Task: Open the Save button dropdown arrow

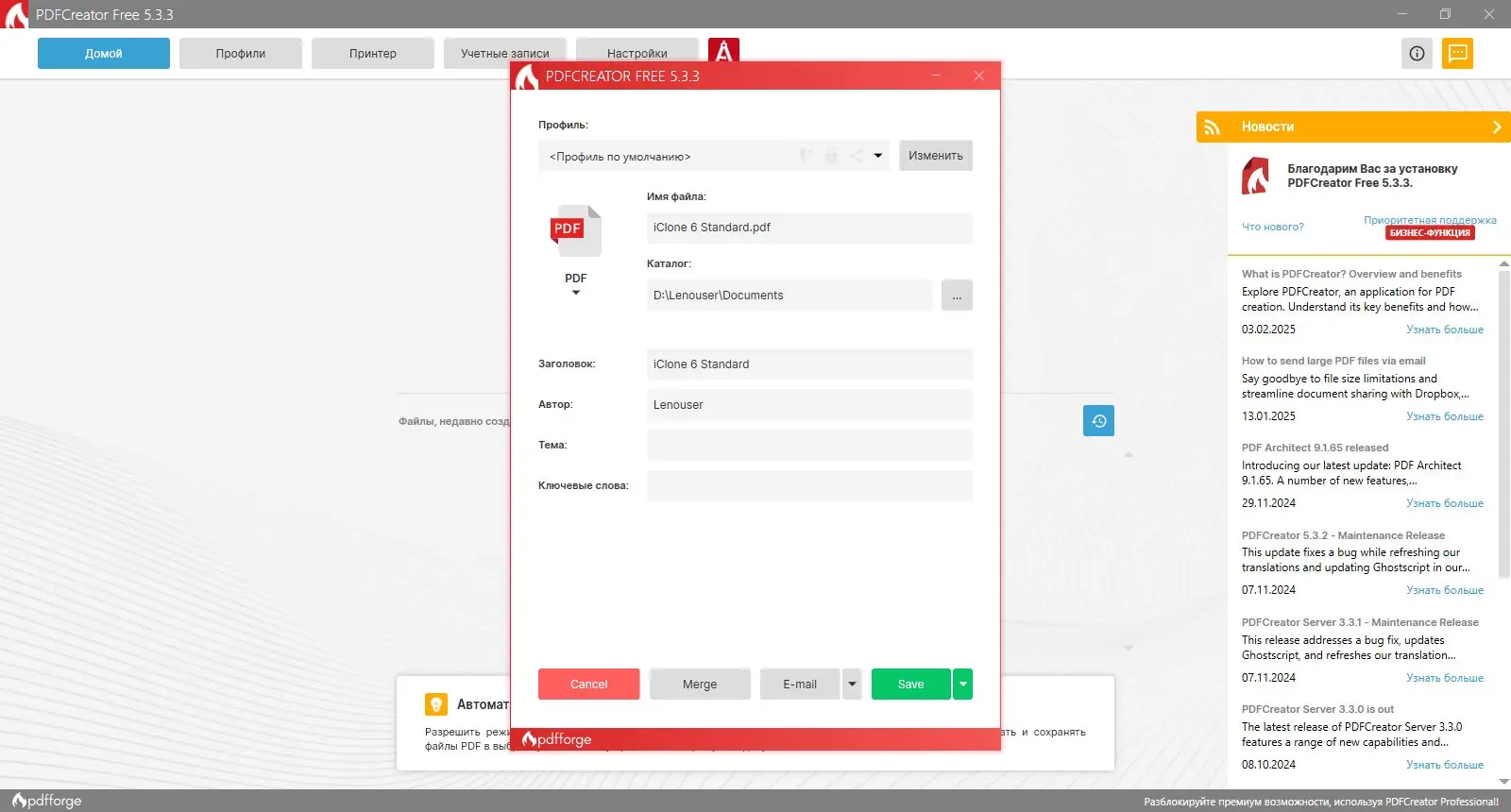Action: tap(962, 684)
